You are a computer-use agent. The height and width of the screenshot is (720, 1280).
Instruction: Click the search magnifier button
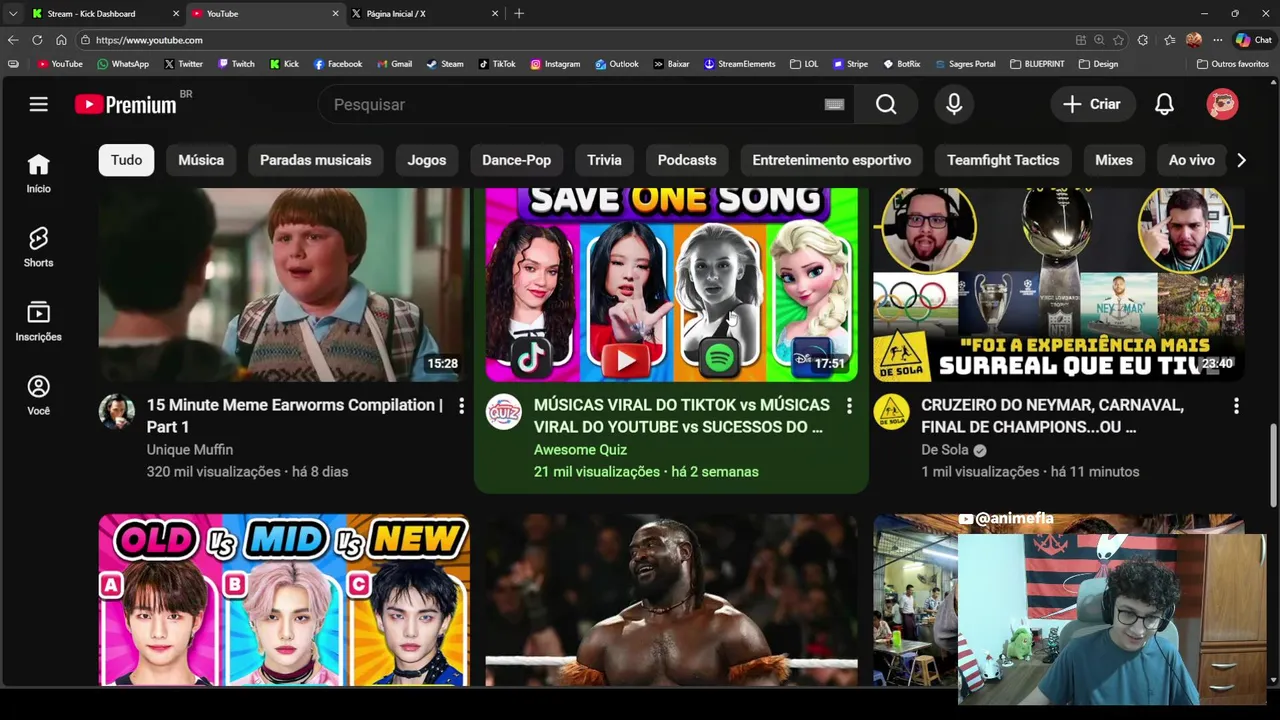tap(886, 104)
